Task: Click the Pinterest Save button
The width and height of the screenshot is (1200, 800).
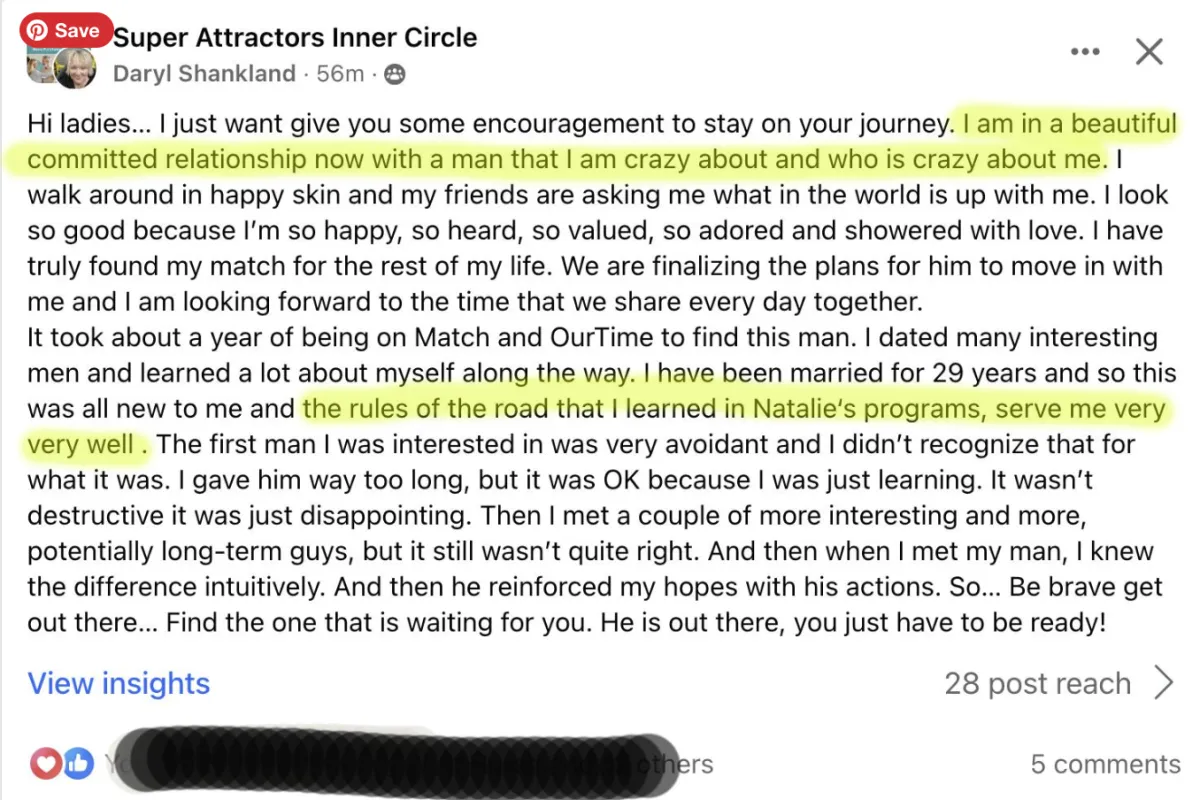Action: coord(65,30)
